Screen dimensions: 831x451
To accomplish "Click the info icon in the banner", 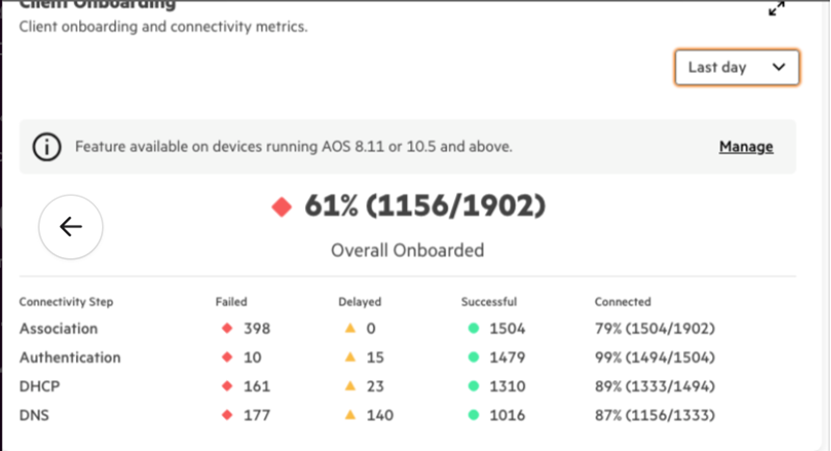I will (x=46, y=147).
